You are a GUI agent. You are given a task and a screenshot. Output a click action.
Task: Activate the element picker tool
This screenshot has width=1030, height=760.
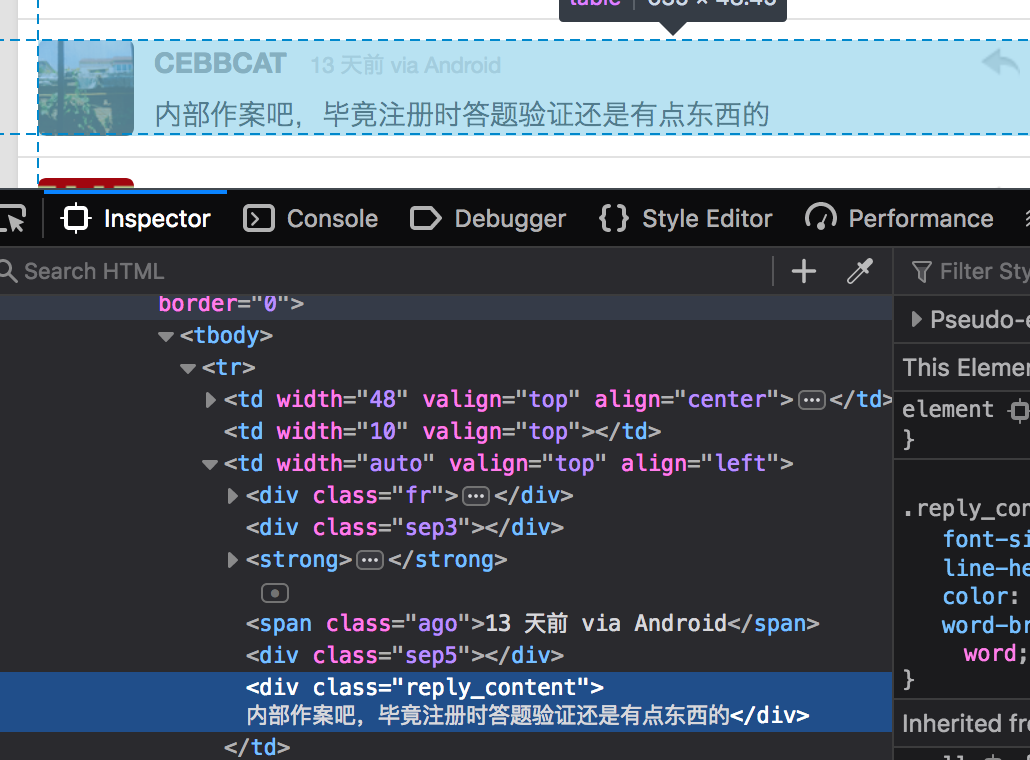pyautogui.click(x=12, y=218)
